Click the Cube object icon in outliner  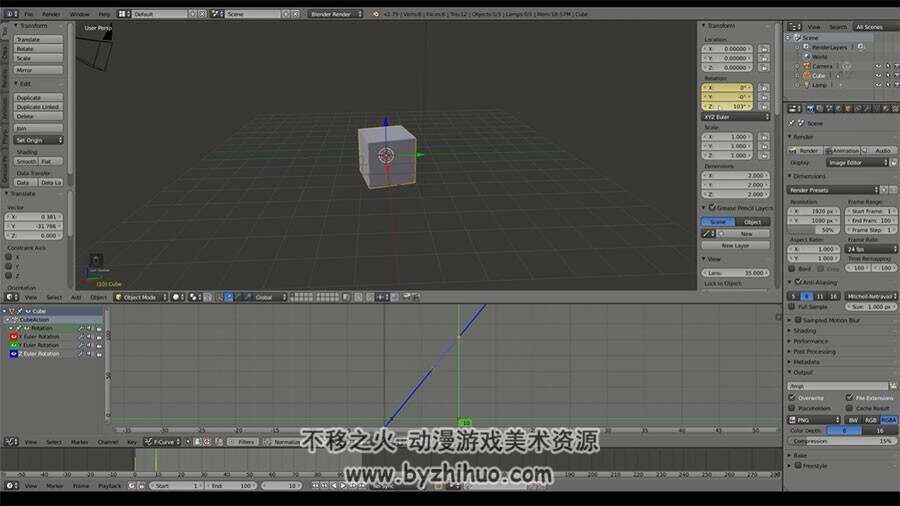pyautogui.click(x=806, y=75)
